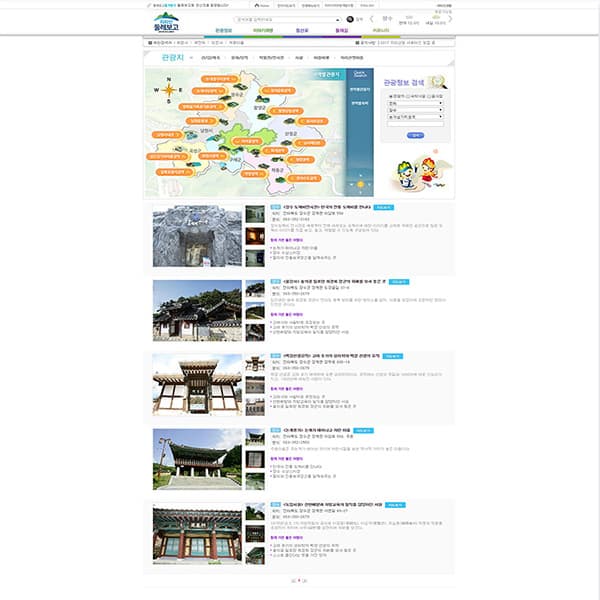The image size is (600, 600).
Task: Open the large cave entrance photo
Action: 197,236
